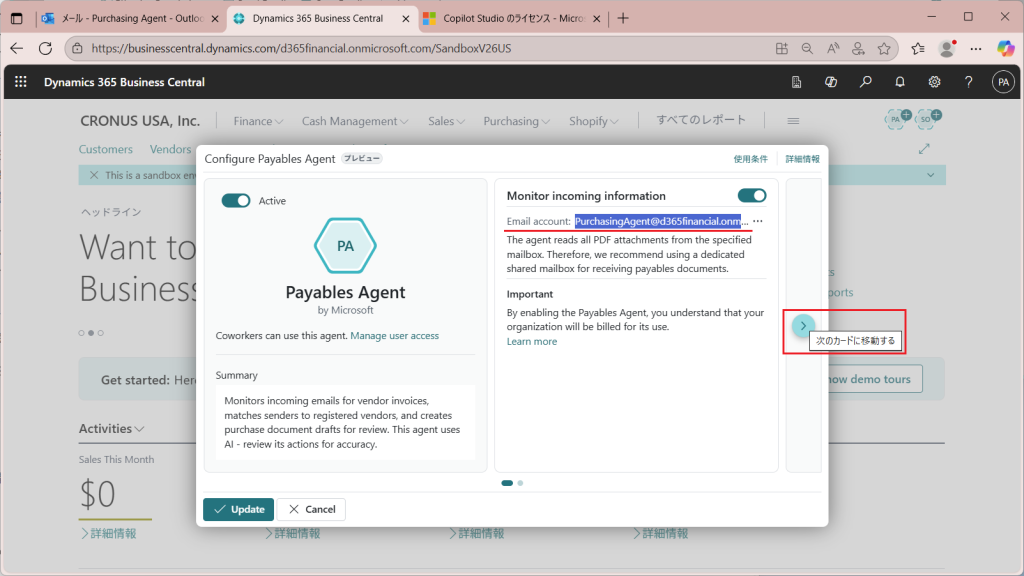Screen dimensions: 1024x576
Task: Open the Edge favorites list icon
Action: coord(918,48)
